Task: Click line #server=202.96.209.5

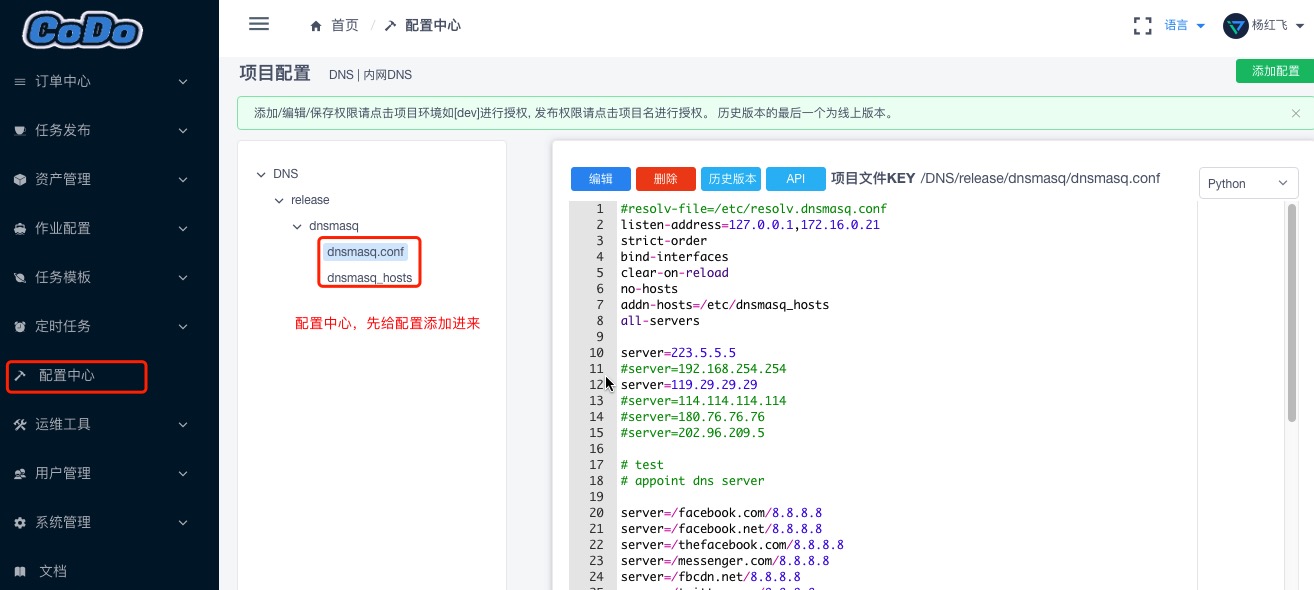Action: pos(692,433)
